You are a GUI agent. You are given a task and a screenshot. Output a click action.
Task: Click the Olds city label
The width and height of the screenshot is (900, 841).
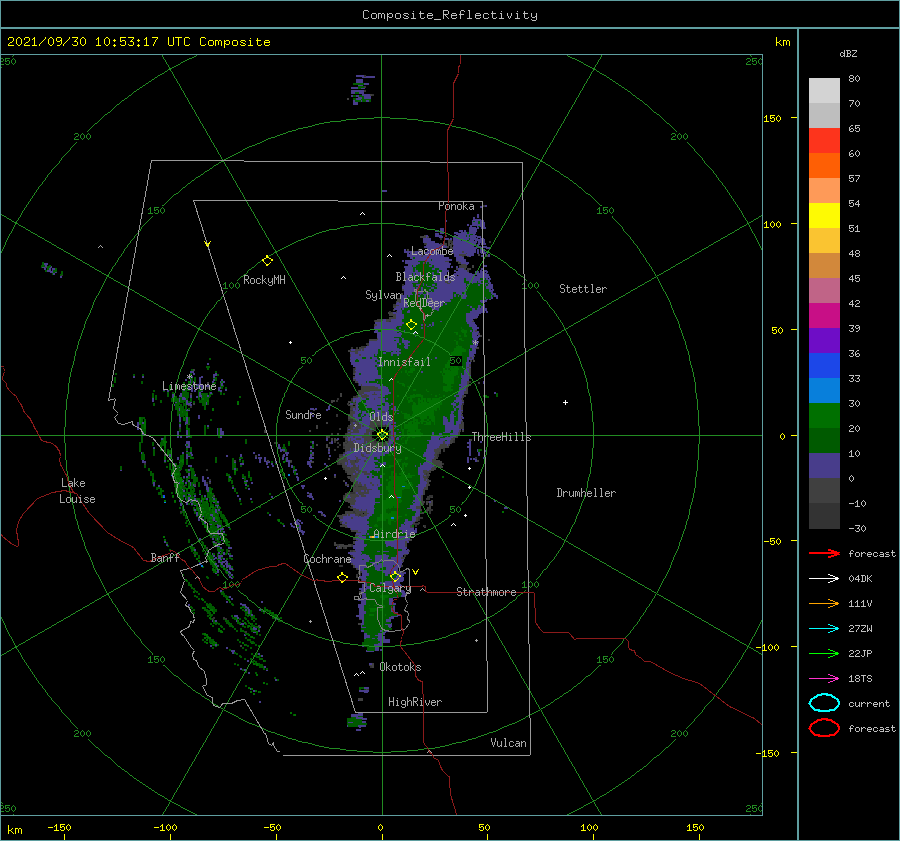click(x=381, y=417)
